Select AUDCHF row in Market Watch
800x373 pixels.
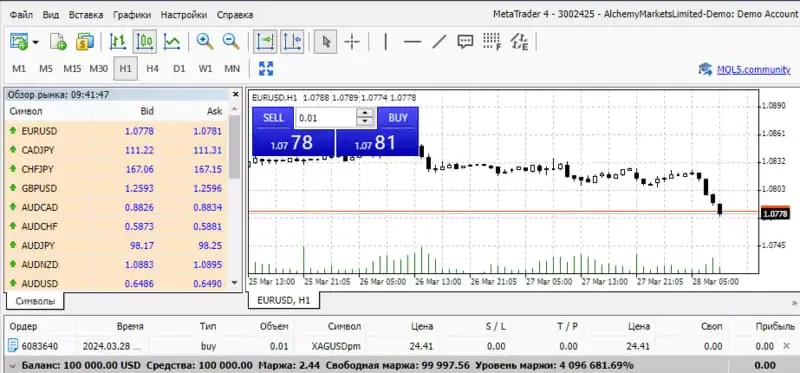pos(116,226)
